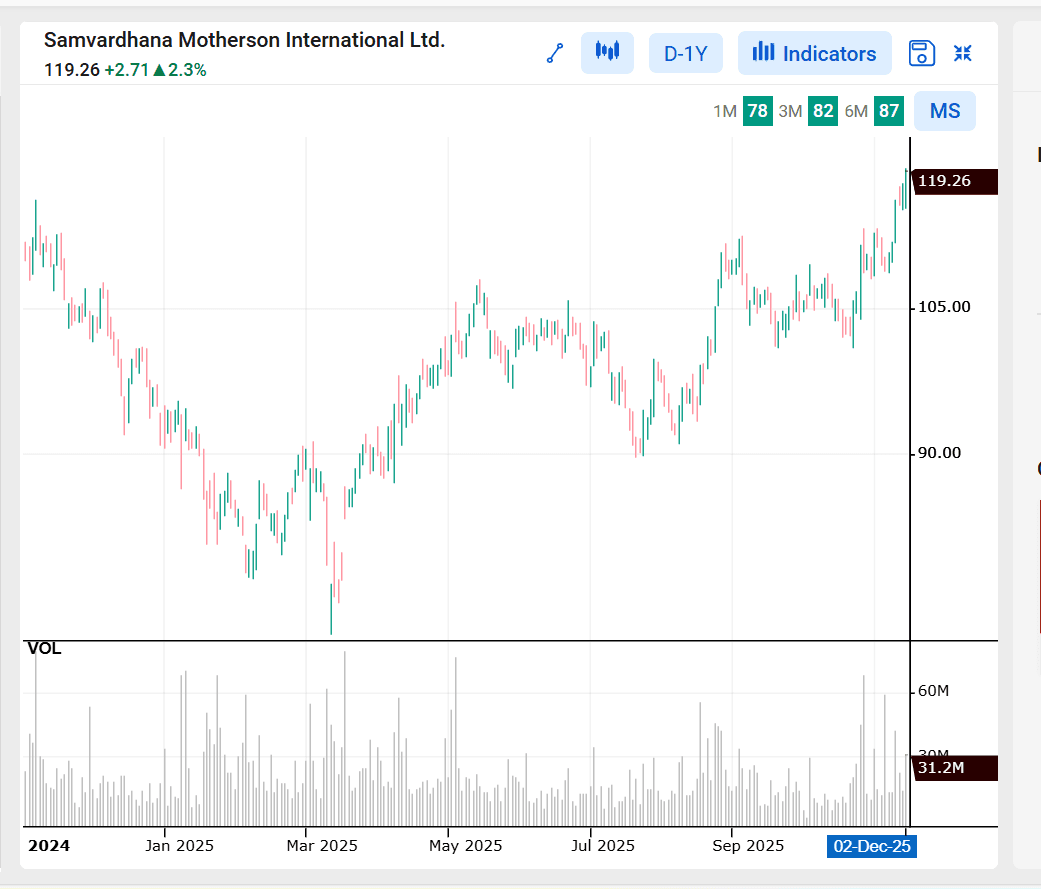Open the D-1Y timeframe selector
This screenshot has width=1041, height=889.
coord(686,53)
